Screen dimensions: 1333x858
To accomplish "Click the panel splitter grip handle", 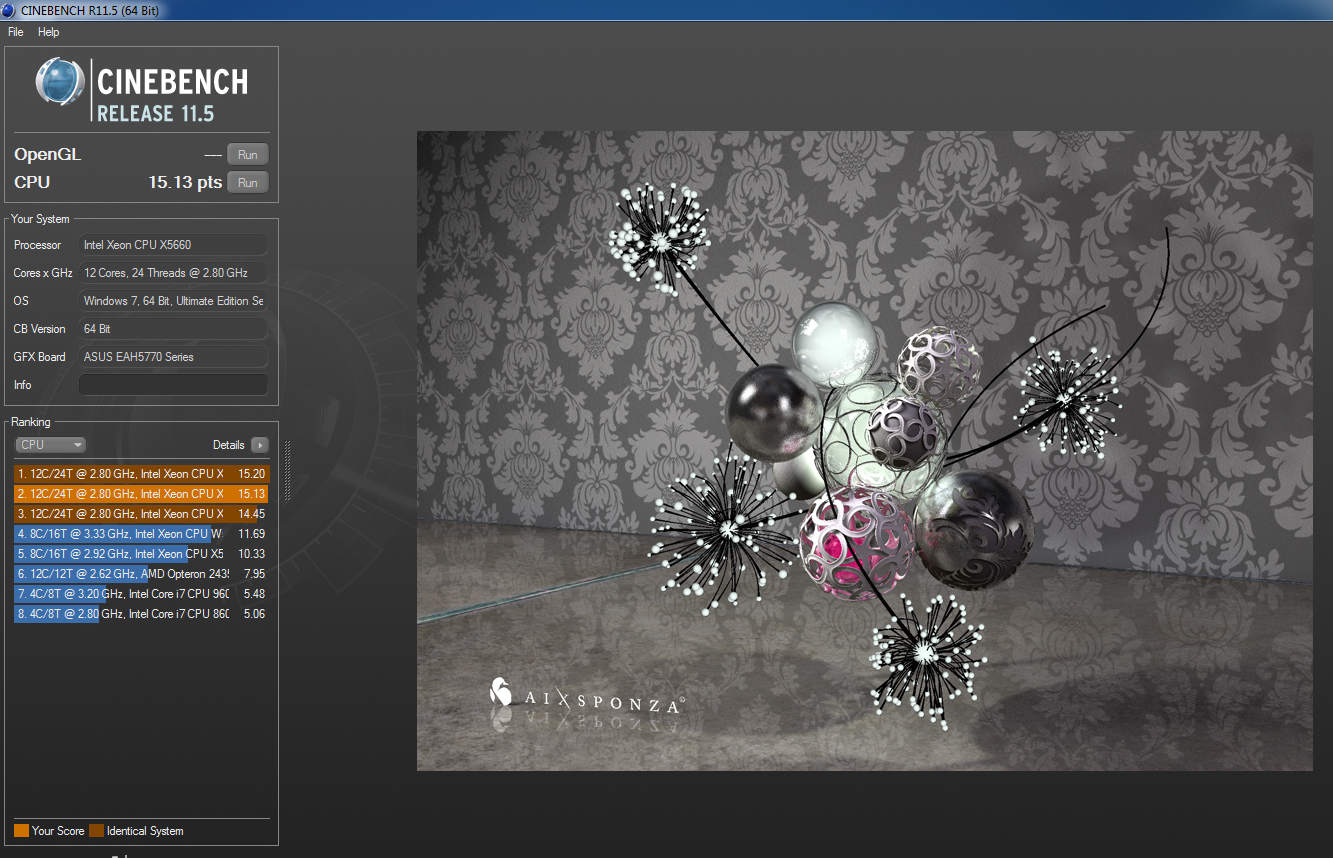I will coord(288,470).
